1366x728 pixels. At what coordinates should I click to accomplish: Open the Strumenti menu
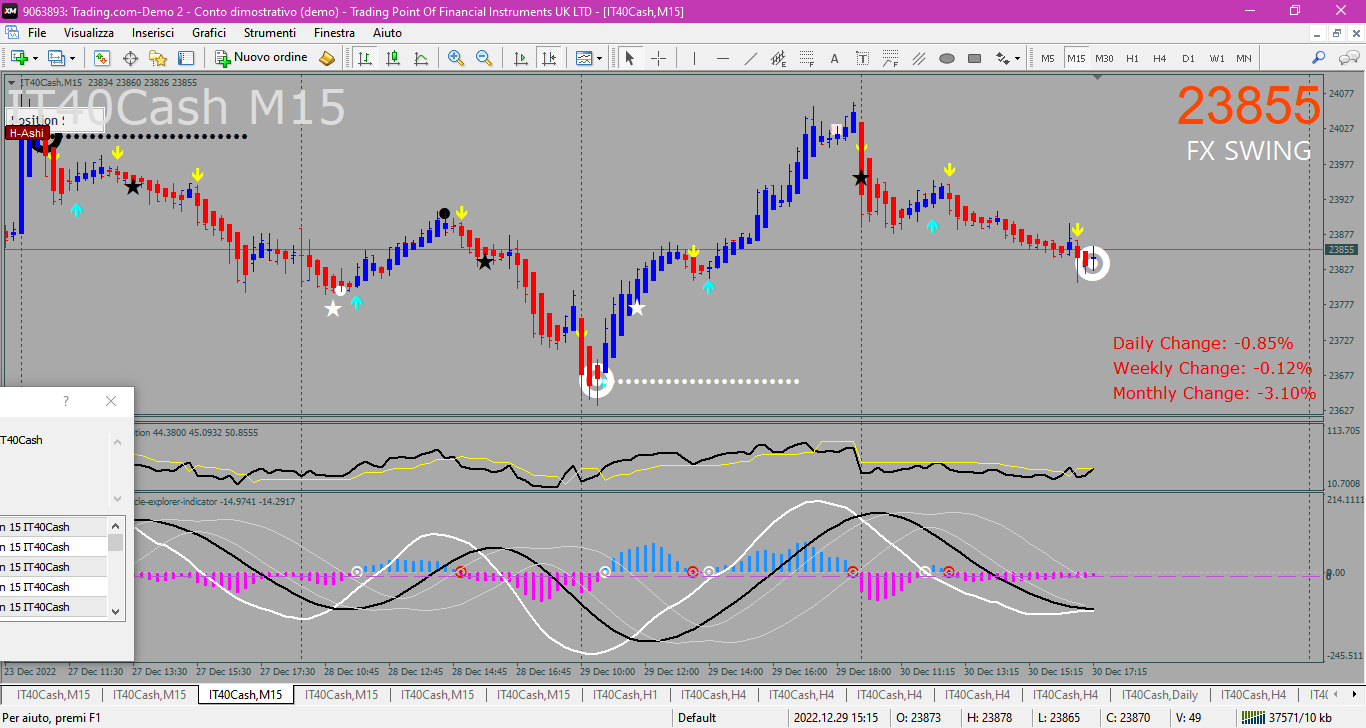270,33
